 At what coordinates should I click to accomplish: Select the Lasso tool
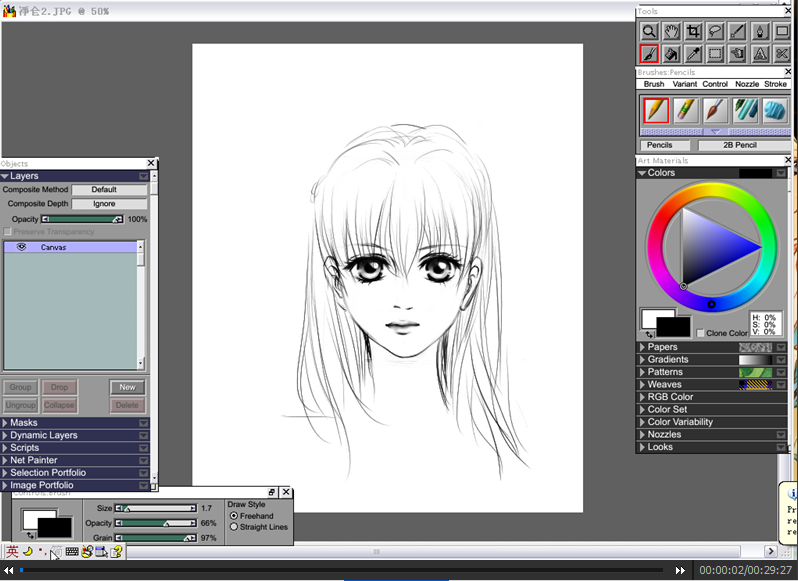[716, 32]
